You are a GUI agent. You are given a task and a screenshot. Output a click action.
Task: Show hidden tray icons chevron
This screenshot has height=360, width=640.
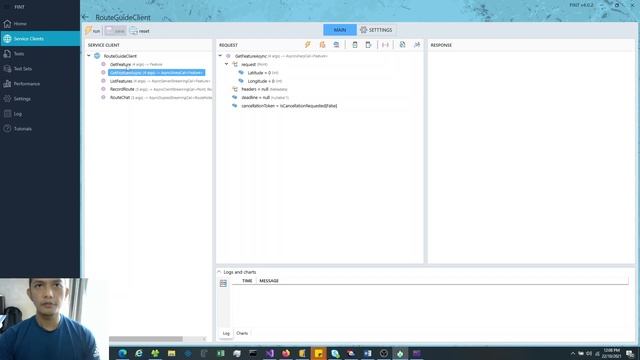[x=573, y=353]
